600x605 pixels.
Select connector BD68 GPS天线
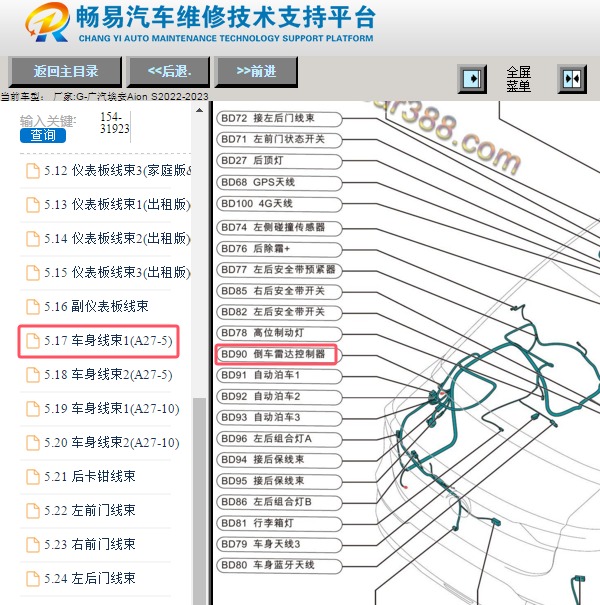pos(279,183)
